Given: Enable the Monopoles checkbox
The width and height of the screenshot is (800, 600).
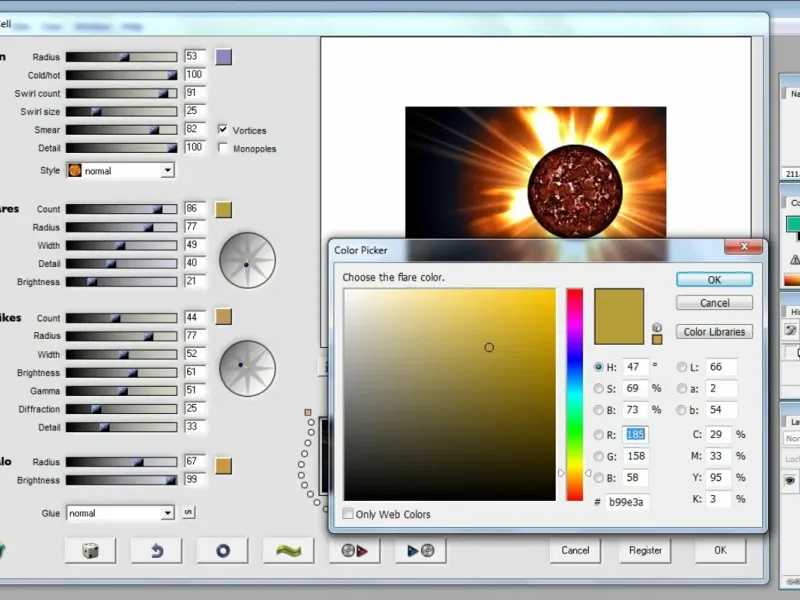Looking at the screenshot, I should tap(223, 148).
